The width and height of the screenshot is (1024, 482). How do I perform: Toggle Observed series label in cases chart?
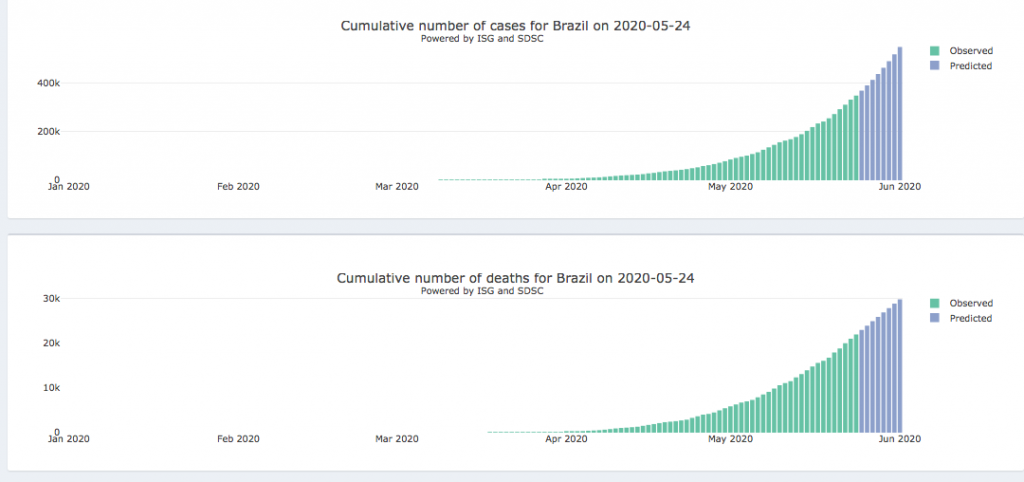tap(970, 50)
